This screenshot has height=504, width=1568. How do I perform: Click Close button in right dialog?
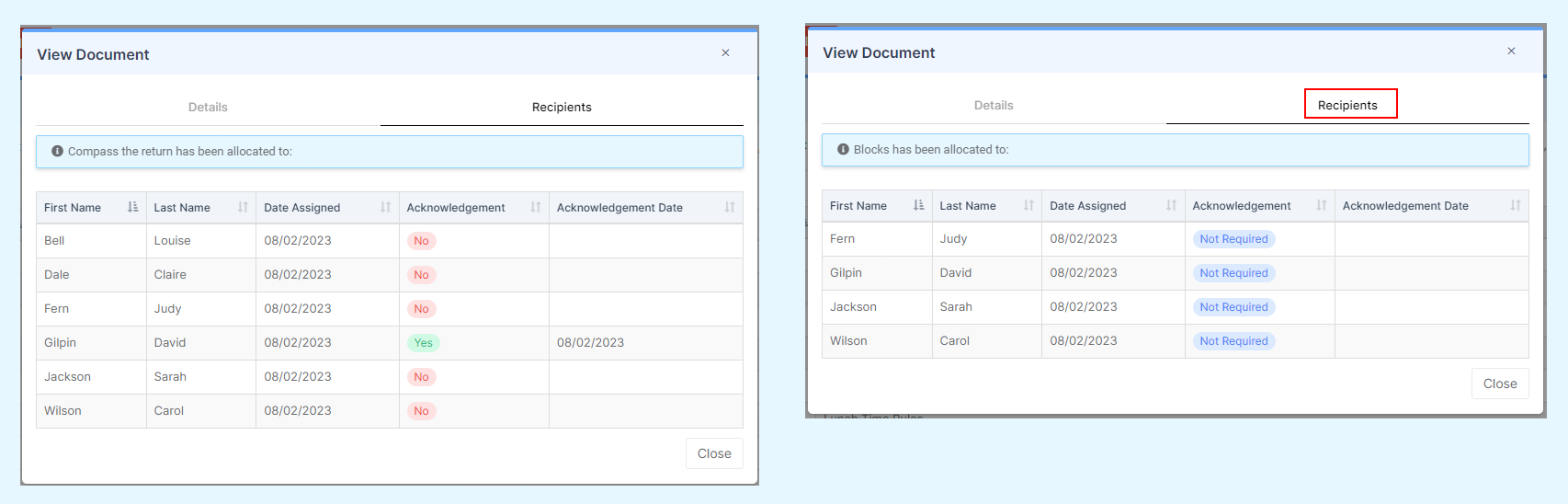coord(1500,384)
